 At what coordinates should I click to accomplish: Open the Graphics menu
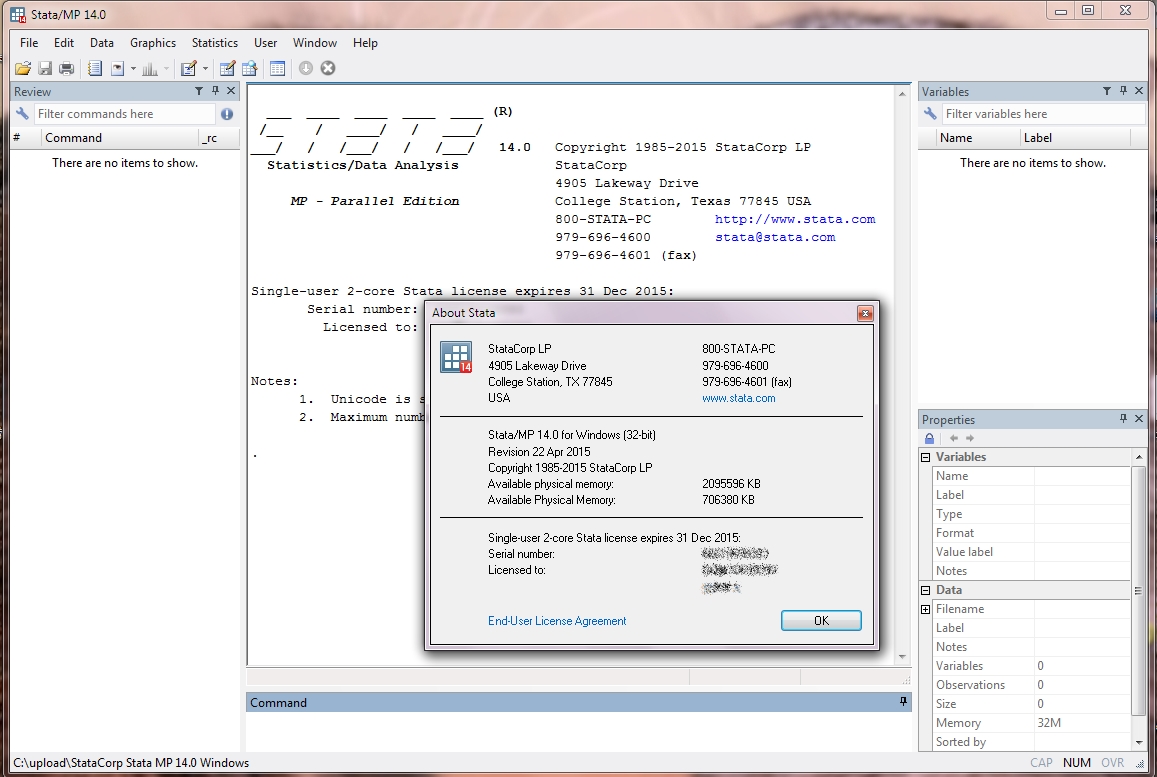(153, 43)
